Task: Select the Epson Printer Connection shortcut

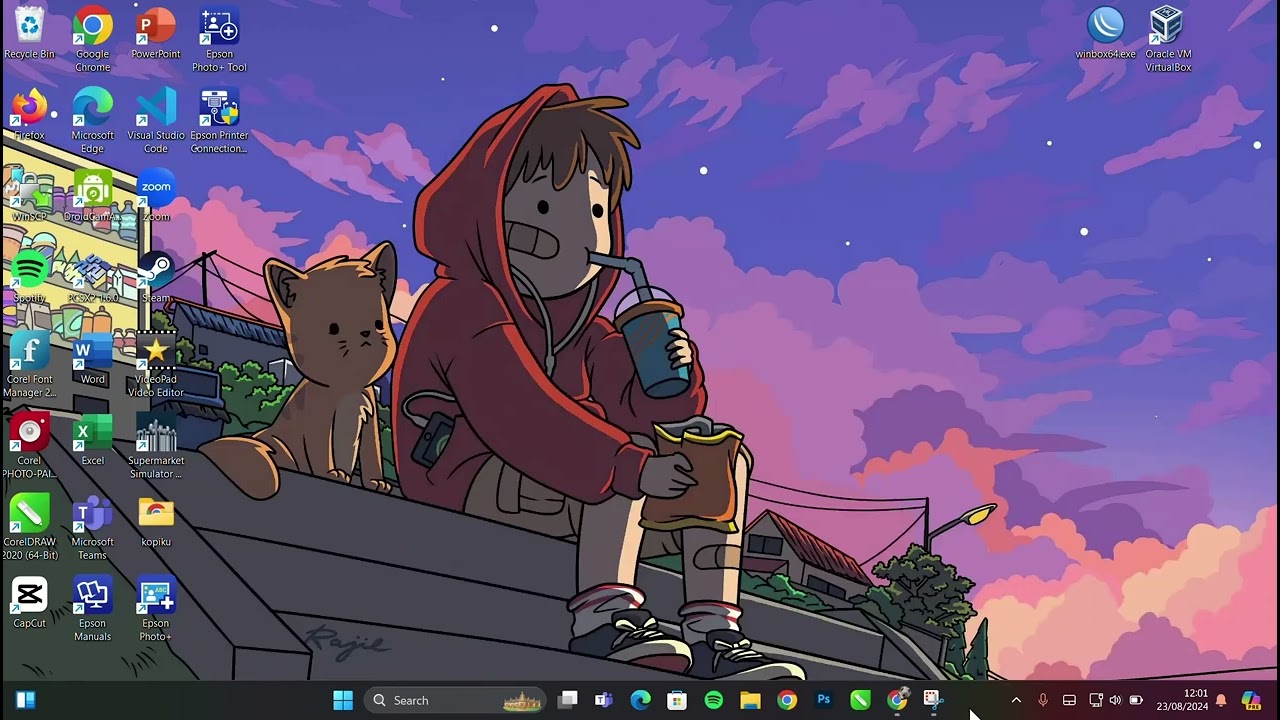Action: click(219, 121)
